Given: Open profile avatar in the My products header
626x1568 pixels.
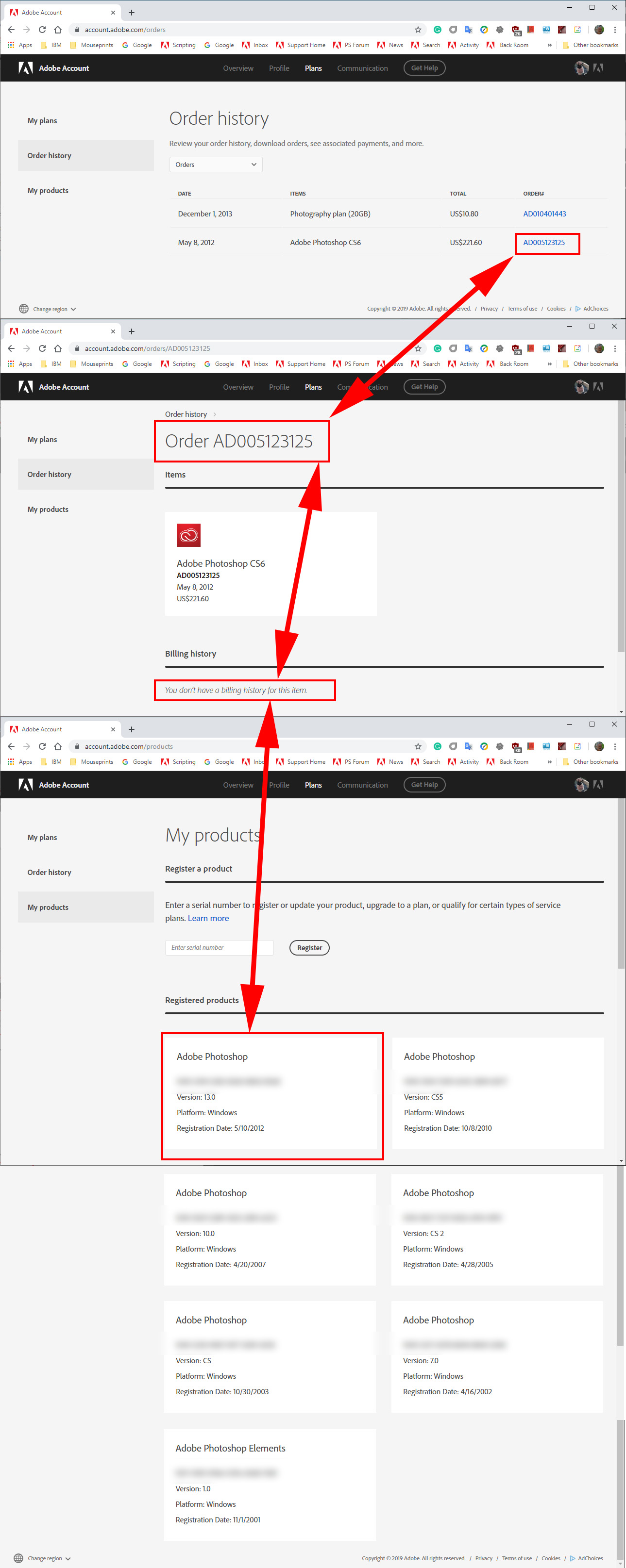Looking at the screenshot, I should pyautogui.click(x=581, y=785).
